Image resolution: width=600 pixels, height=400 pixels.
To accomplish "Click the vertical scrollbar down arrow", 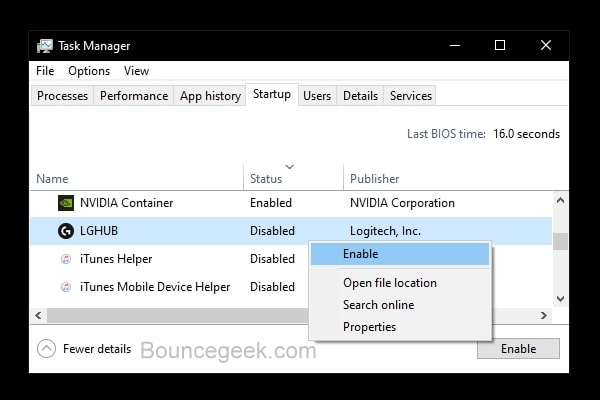I will click(560, 299).
